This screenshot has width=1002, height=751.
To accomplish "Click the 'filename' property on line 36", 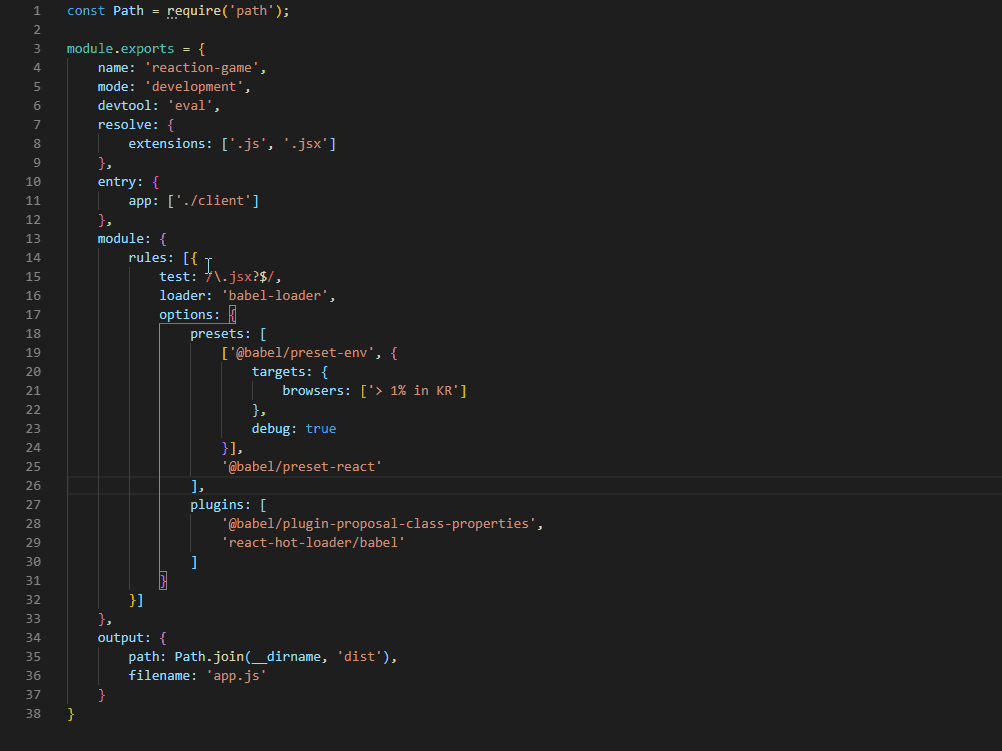I will [159, 676].
